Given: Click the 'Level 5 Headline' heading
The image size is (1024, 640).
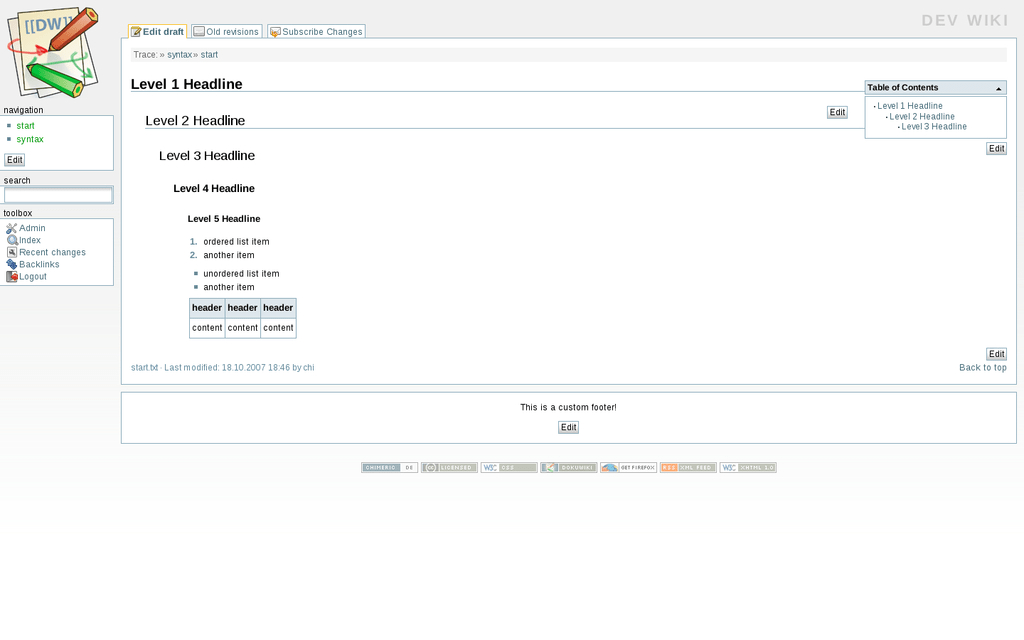Looking at the screenshot, I should (223, 219).
